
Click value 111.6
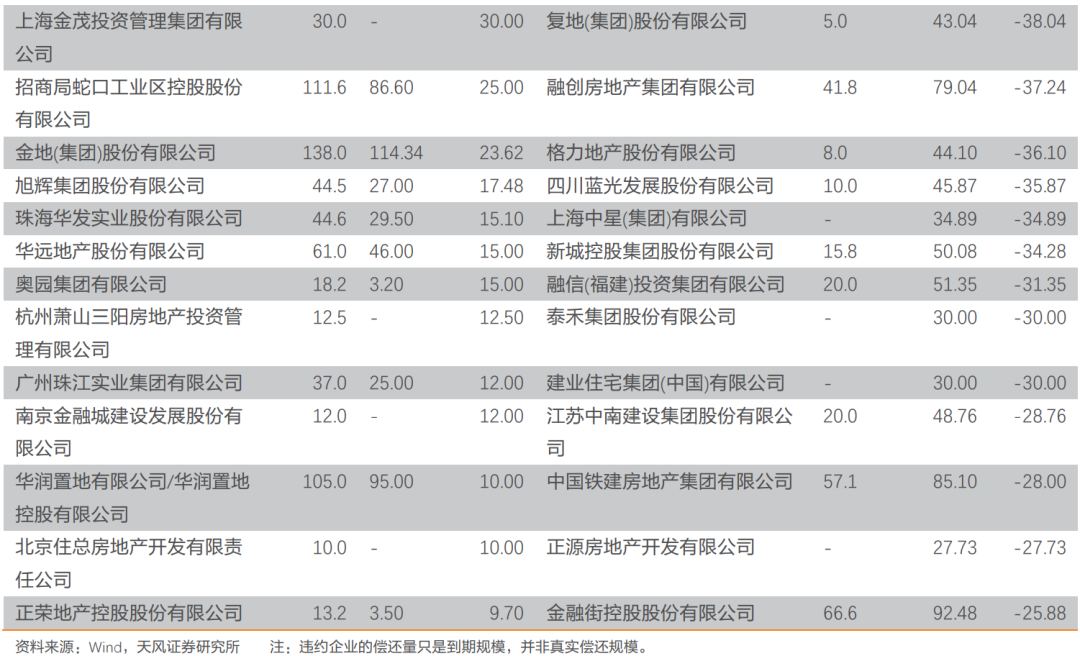(324, 88)
